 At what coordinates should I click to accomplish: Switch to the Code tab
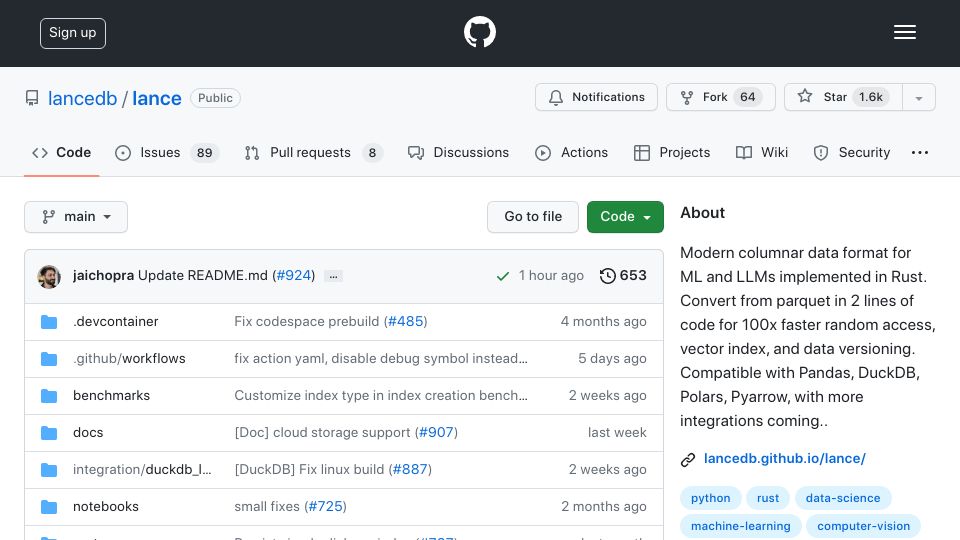[x=61, y=152]
